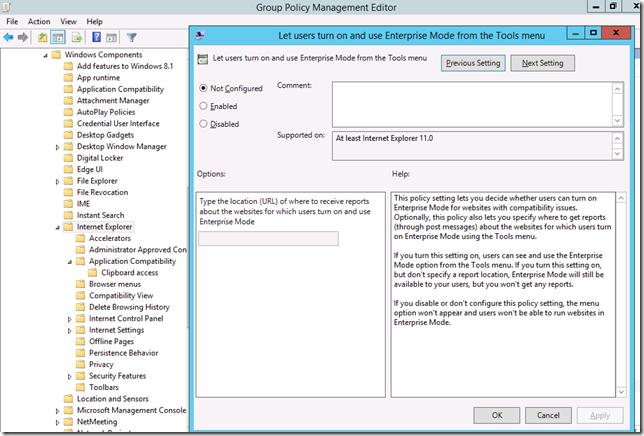Open the Action menu
Image resolution: width=644 pixels, height=436 pixels.
pos(39,21)
